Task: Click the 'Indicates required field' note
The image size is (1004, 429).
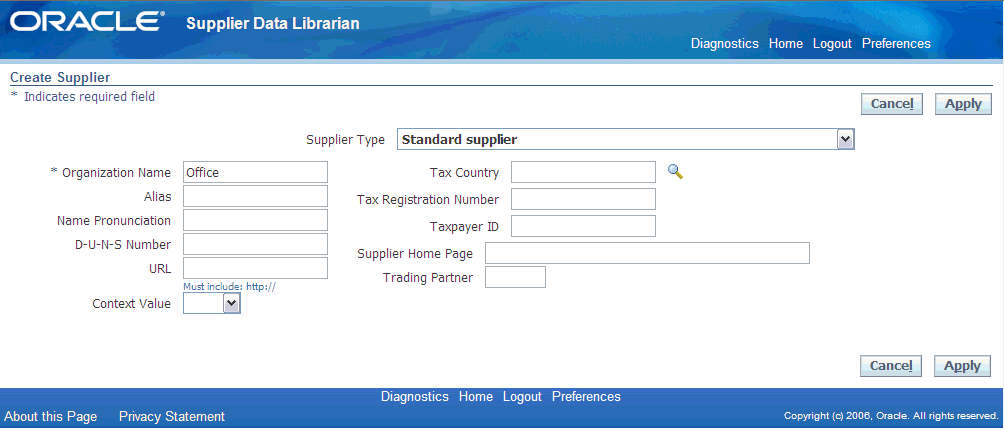Action: 90,97
